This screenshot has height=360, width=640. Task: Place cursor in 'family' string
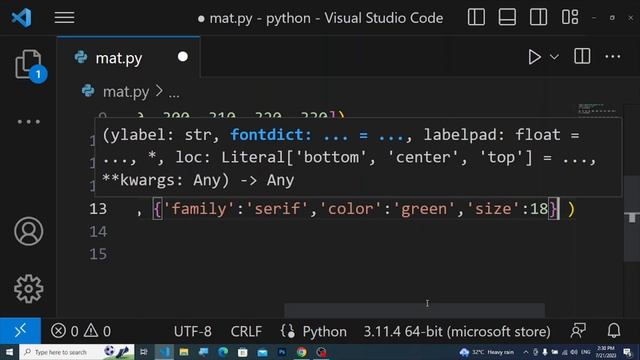[199, 209]
